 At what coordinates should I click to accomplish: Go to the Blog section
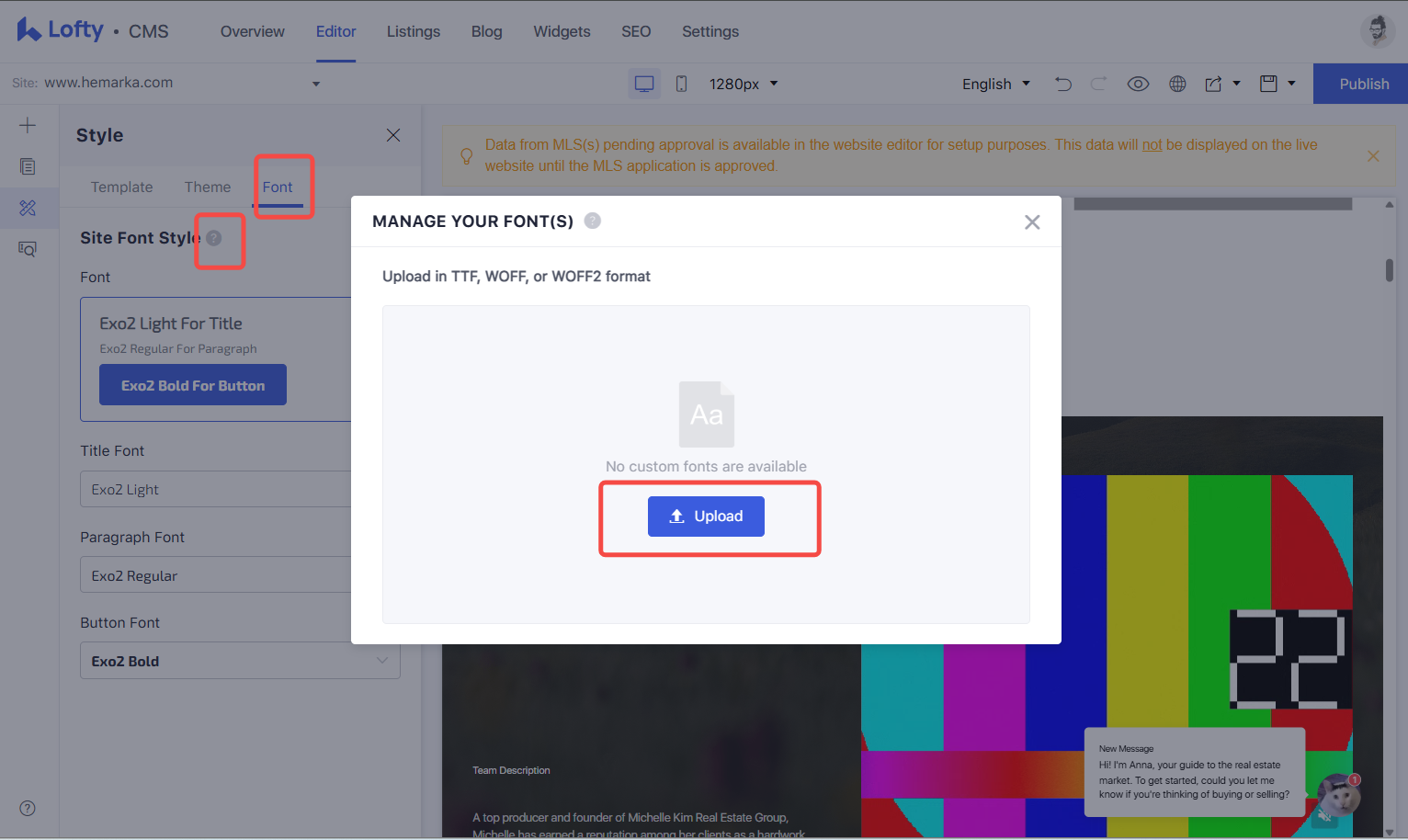[x=486, y=31]
